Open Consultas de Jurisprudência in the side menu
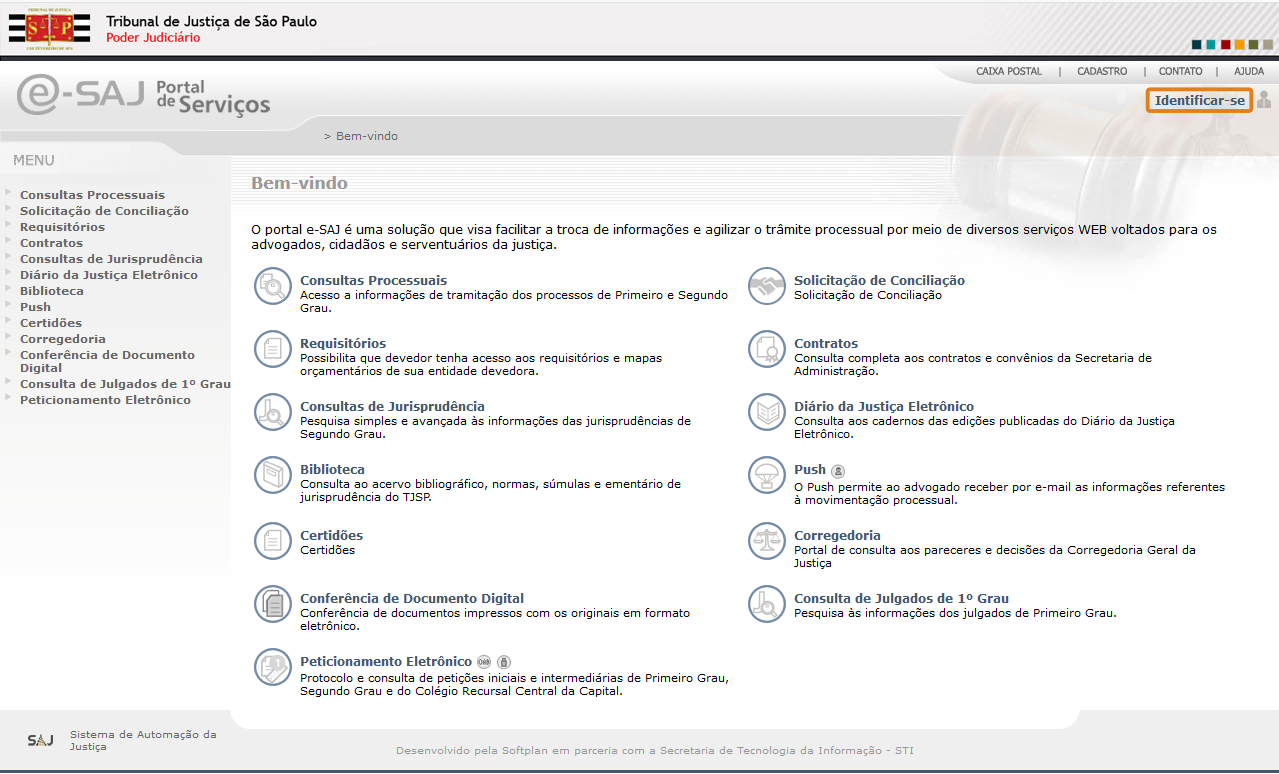 (111, 259)
